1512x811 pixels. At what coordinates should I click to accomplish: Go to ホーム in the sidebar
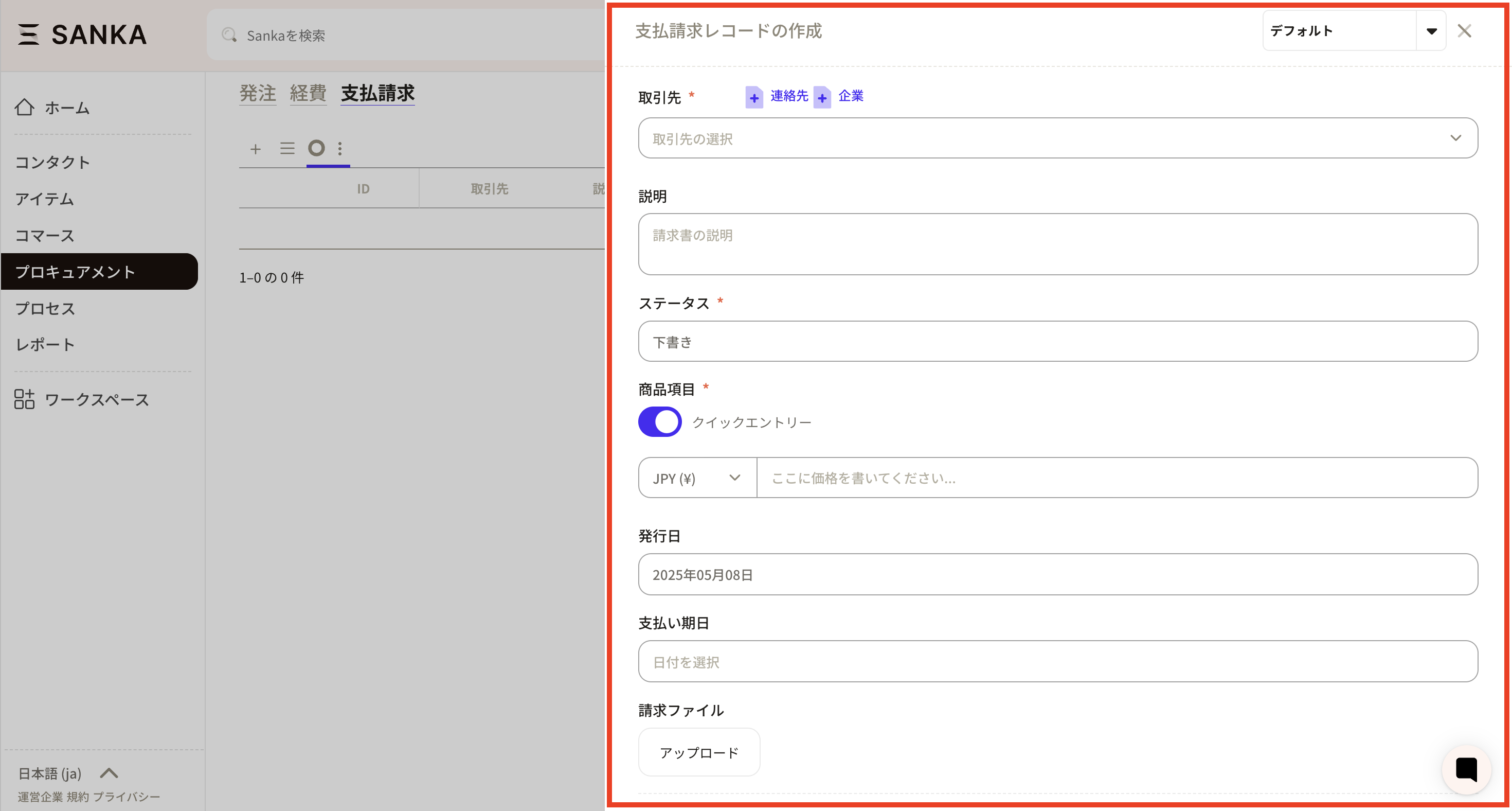click(x=67, y=108)
